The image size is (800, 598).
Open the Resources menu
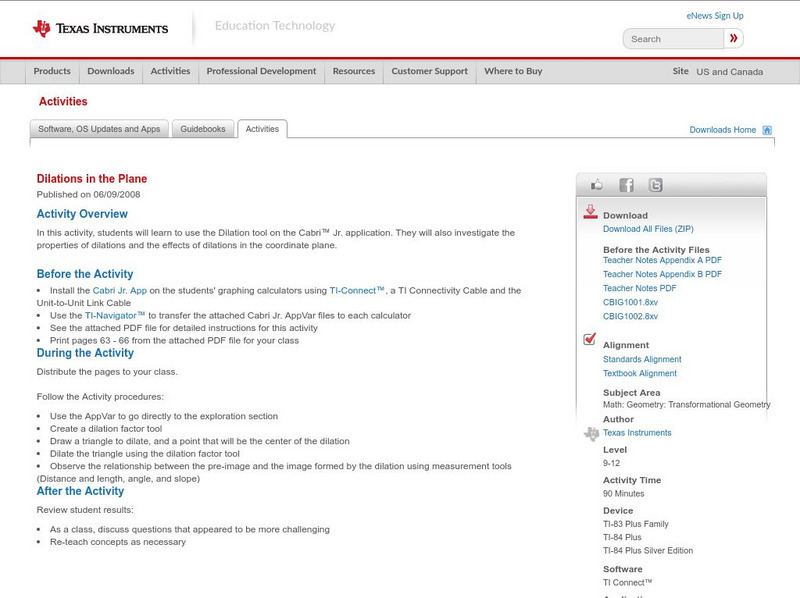(354, 71)
